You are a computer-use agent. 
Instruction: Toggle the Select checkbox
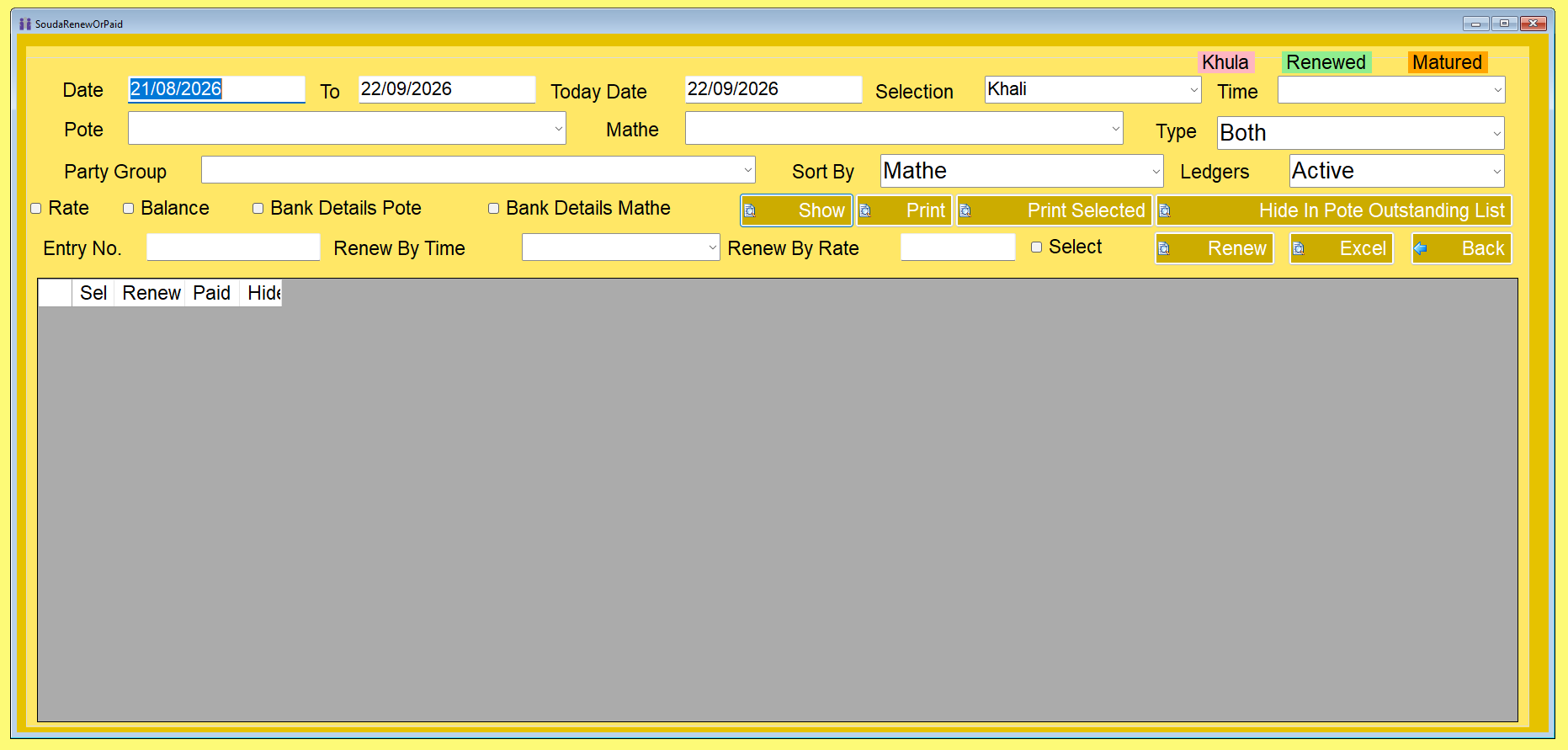pyautogui.click(x=1037, y=247)
